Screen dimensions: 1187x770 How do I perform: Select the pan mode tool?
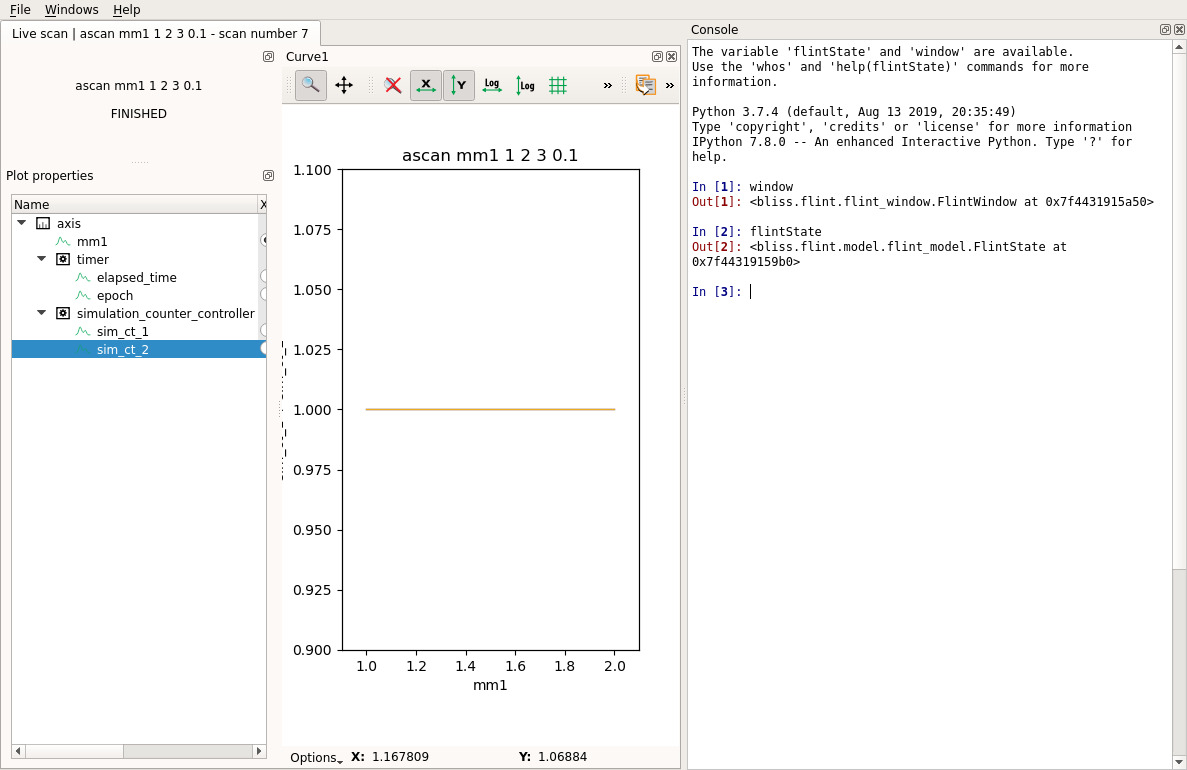[344, 85]
